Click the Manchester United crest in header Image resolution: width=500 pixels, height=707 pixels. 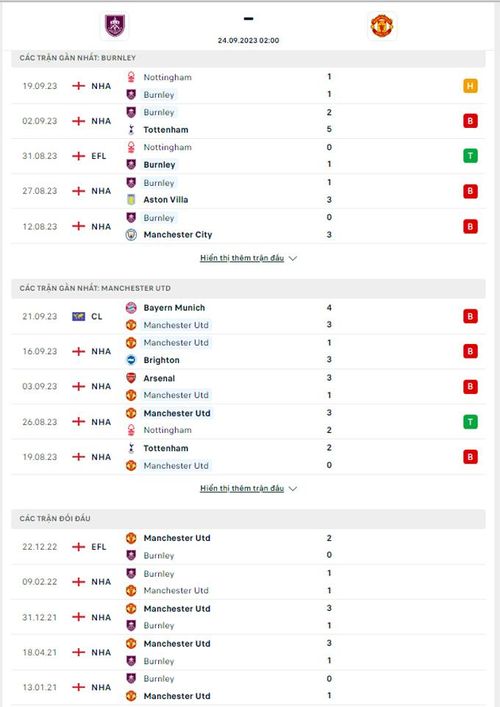(x=381, y=26)
